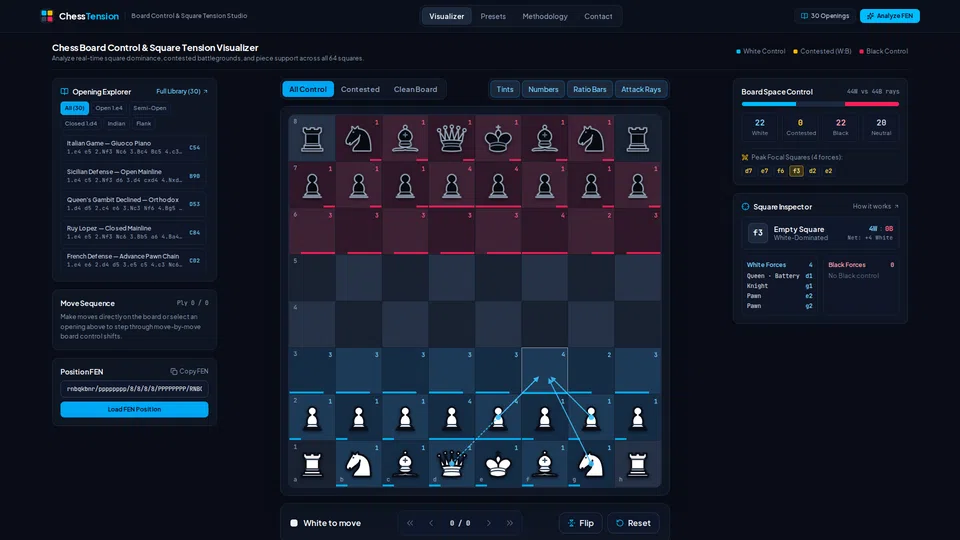Expand How it works in Square Inspector
960x540 pixels.
(876, 206)
